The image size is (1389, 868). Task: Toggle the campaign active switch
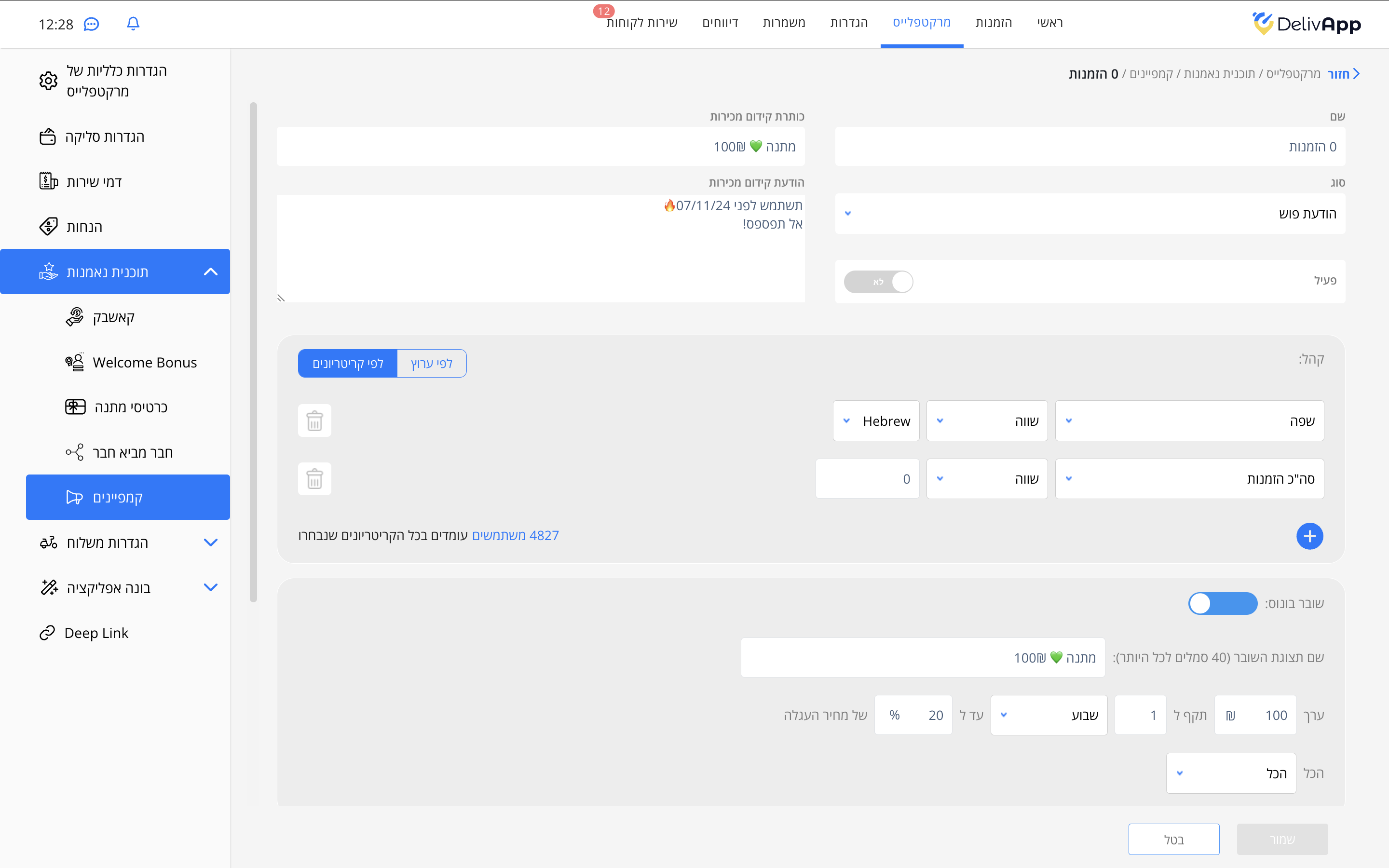pos(878,282)
